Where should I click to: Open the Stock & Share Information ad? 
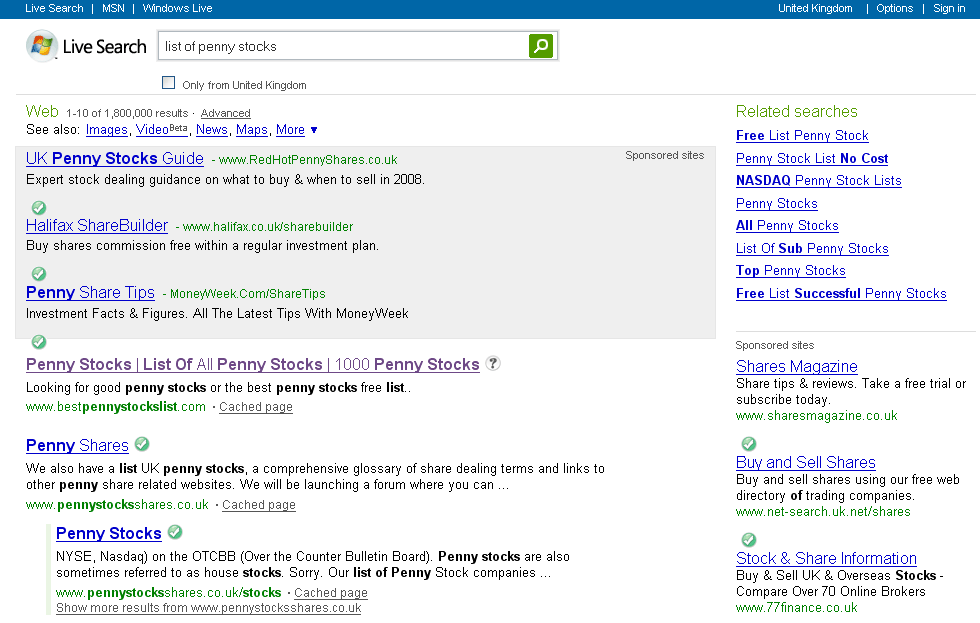point(826,559)
